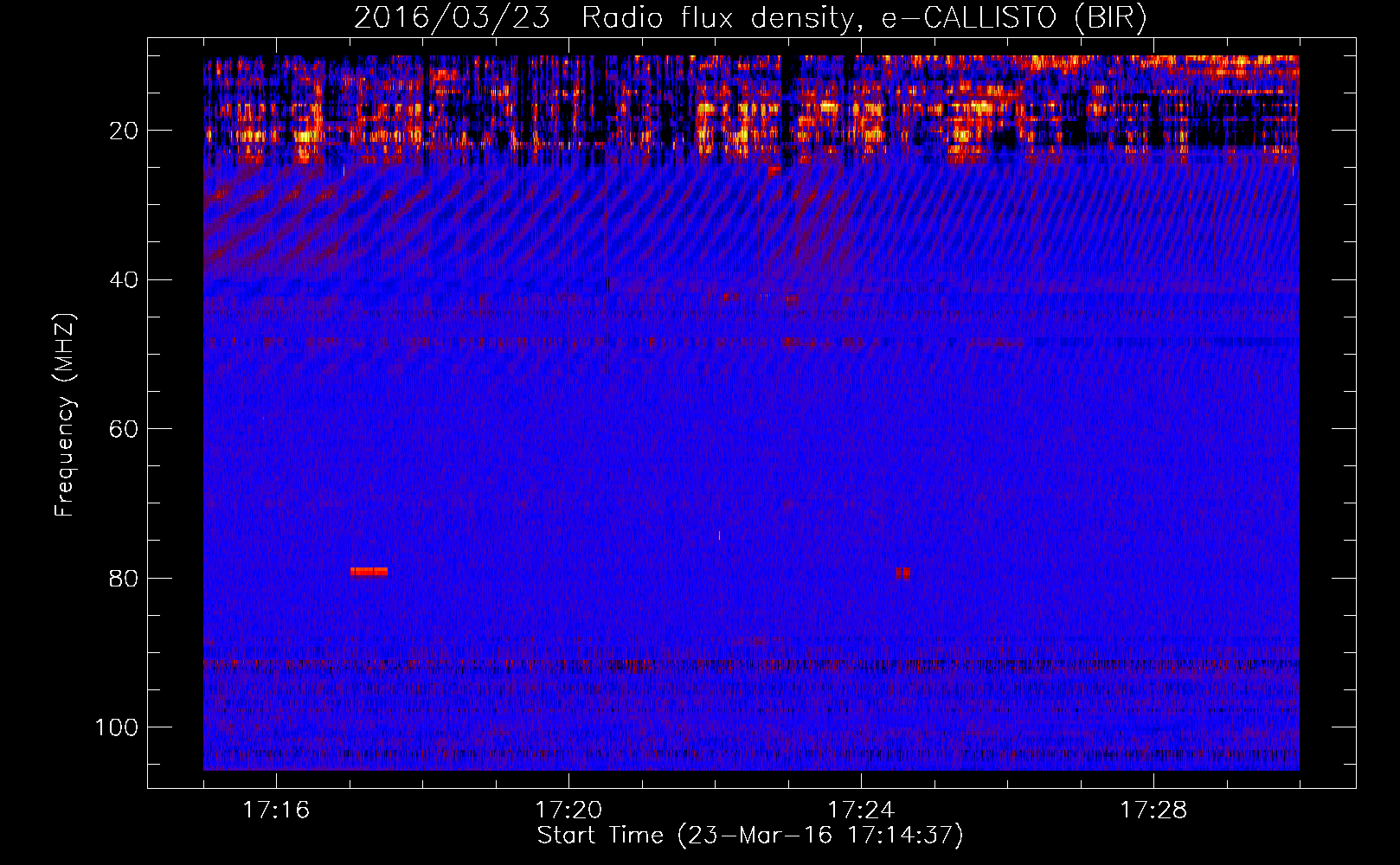
Task: Click the long red burst near 80 MHz
Action: pos(369,572)
